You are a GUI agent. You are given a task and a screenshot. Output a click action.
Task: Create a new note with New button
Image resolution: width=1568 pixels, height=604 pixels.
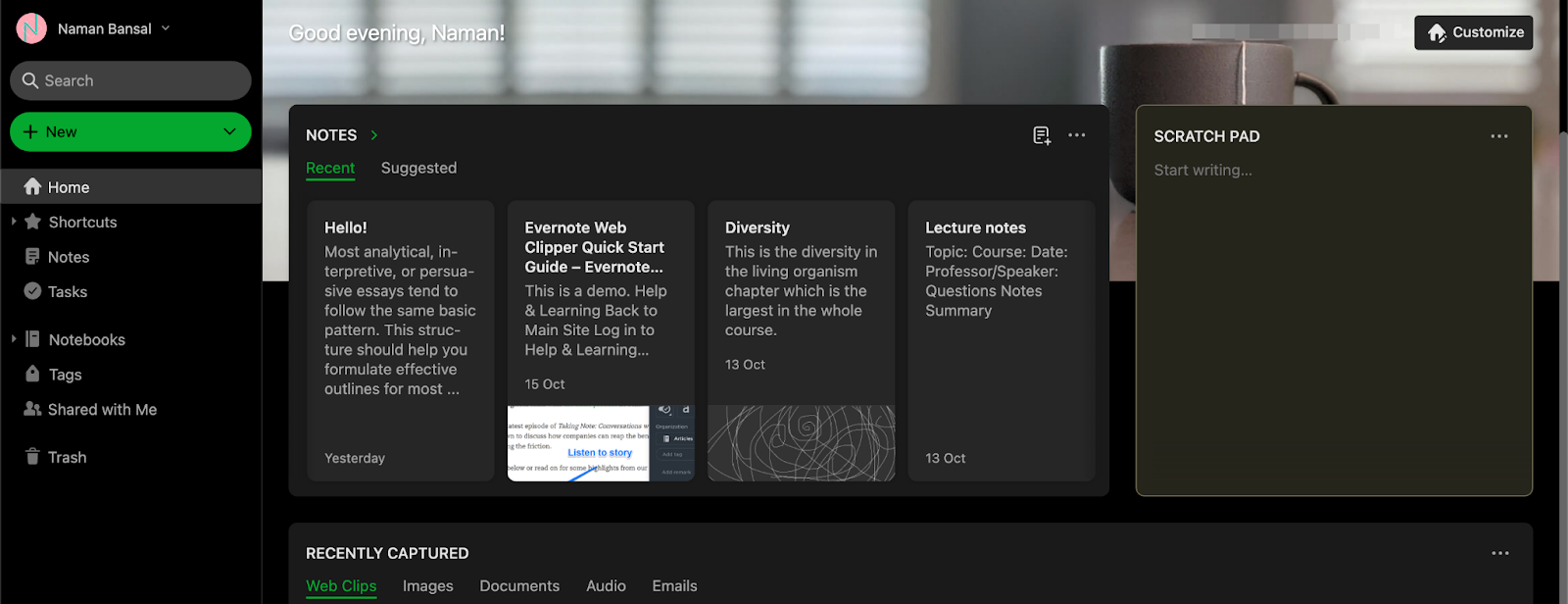(x=130, y=131)
